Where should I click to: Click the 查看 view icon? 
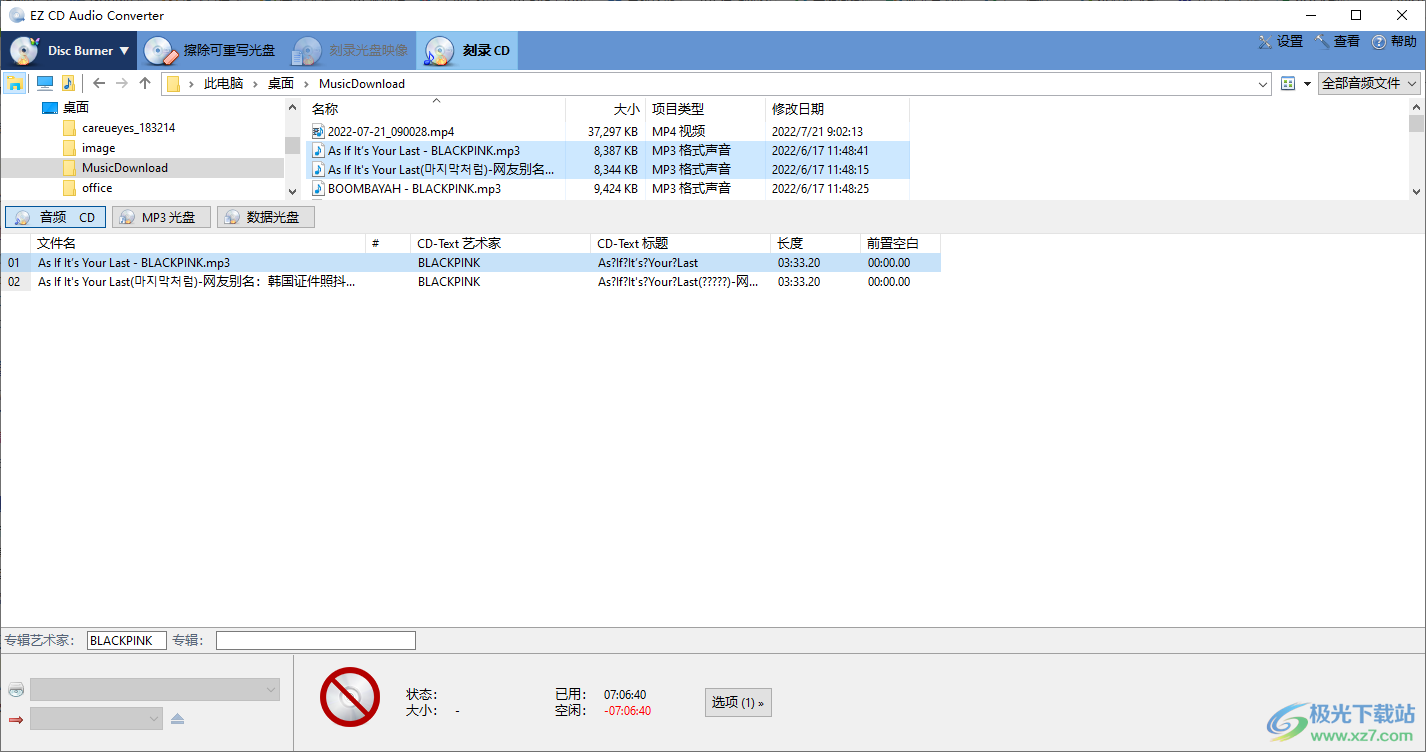(x=1338, y=41)
